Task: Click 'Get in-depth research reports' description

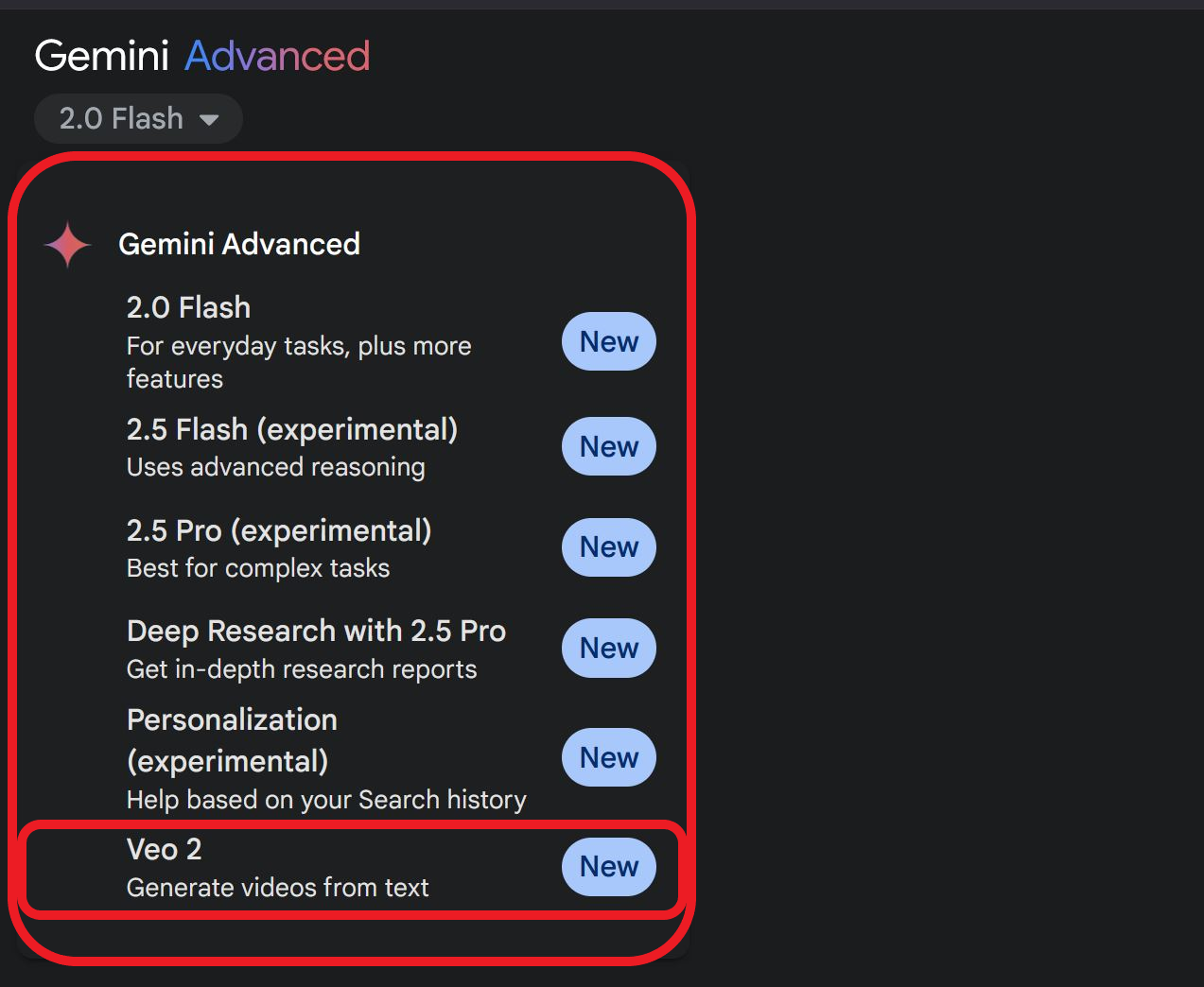Action: [302, 669]
